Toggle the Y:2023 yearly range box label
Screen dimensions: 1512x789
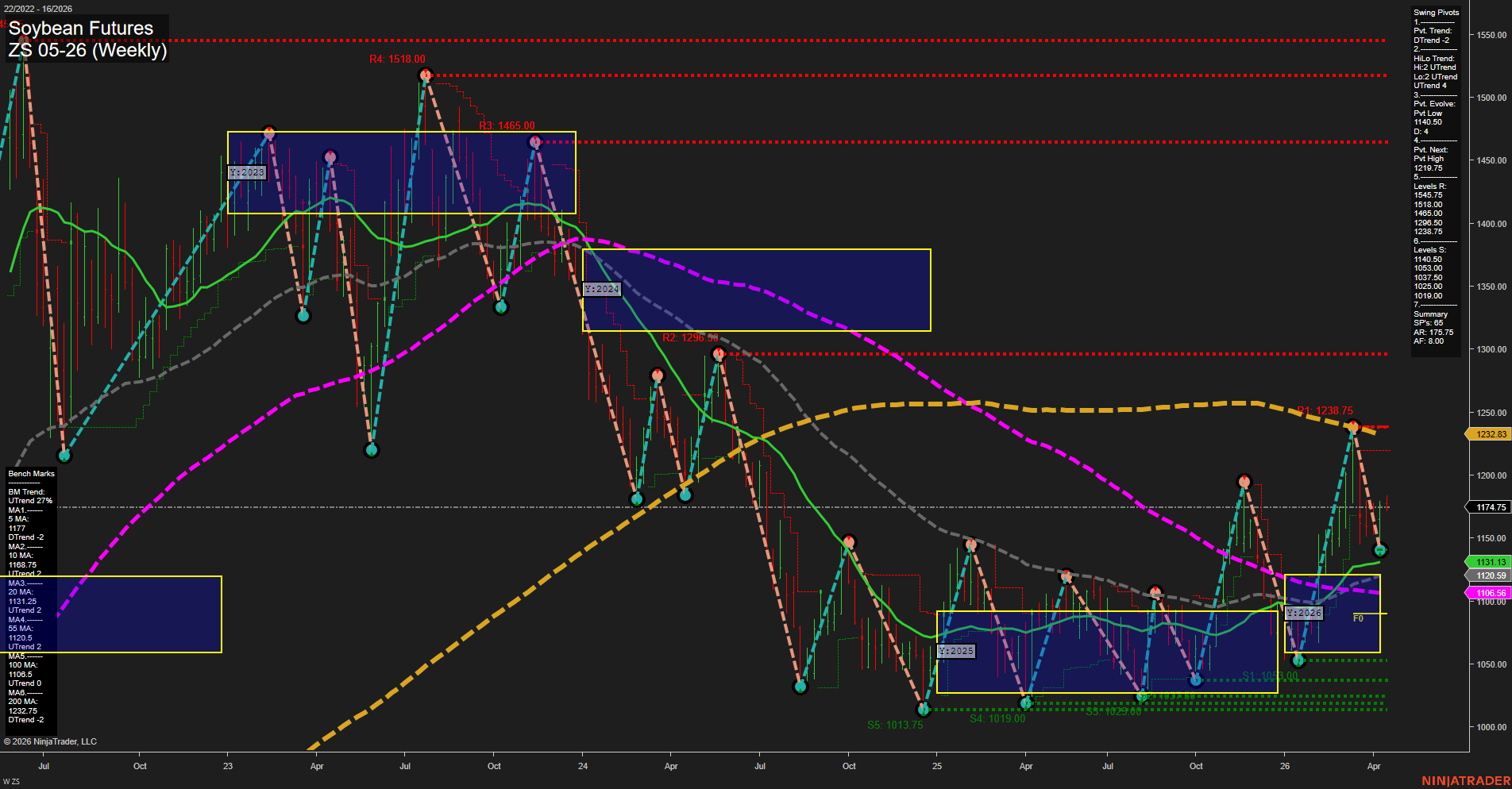(246, 171)
